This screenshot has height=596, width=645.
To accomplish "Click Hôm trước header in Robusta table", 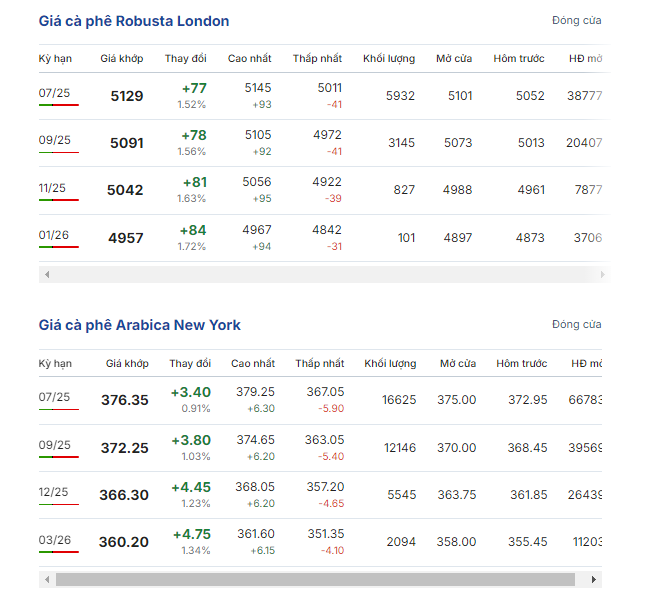I will pos(519,58).
